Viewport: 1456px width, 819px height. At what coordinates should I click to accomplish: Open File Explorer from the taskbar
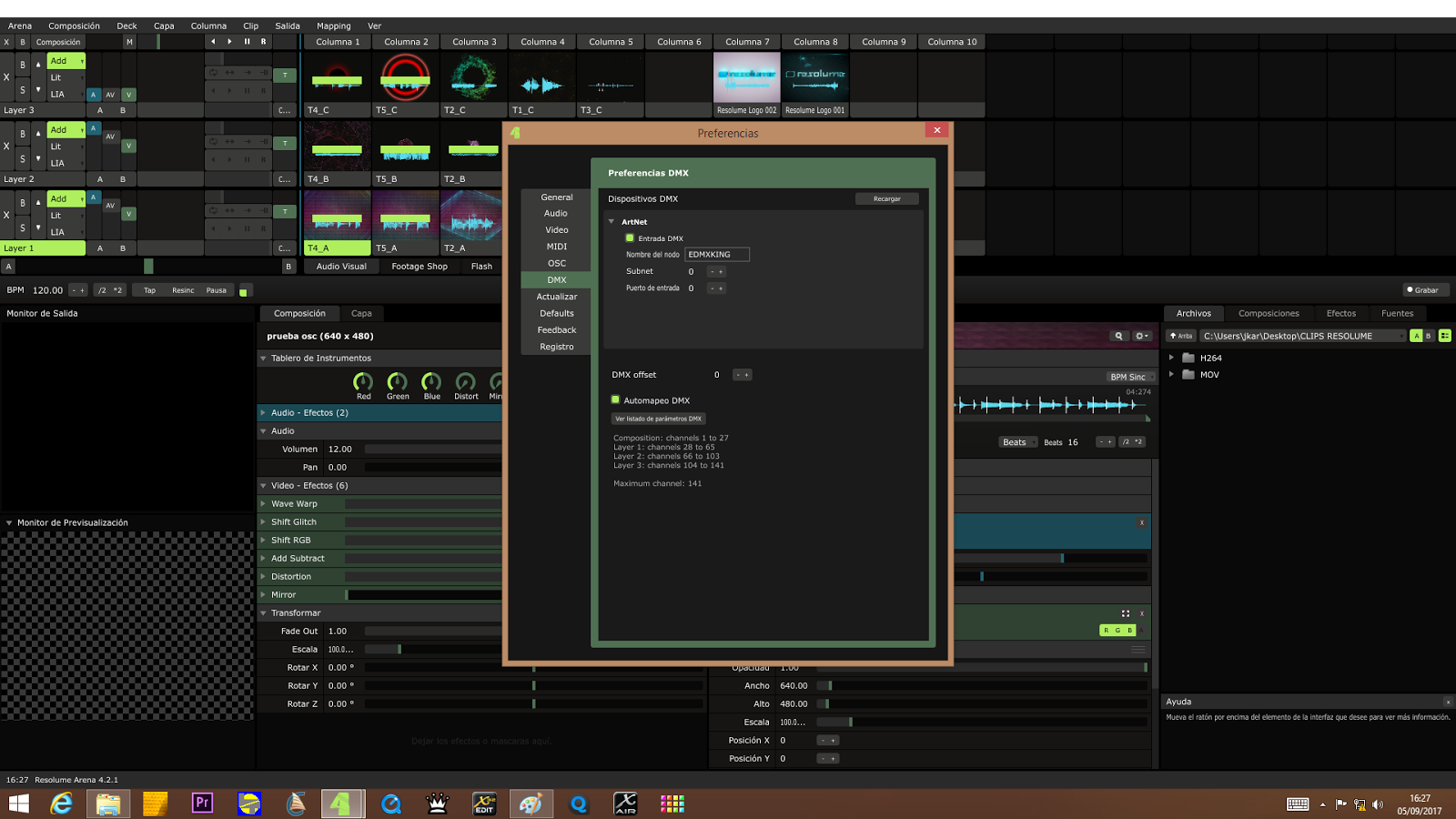pos(108,804)
